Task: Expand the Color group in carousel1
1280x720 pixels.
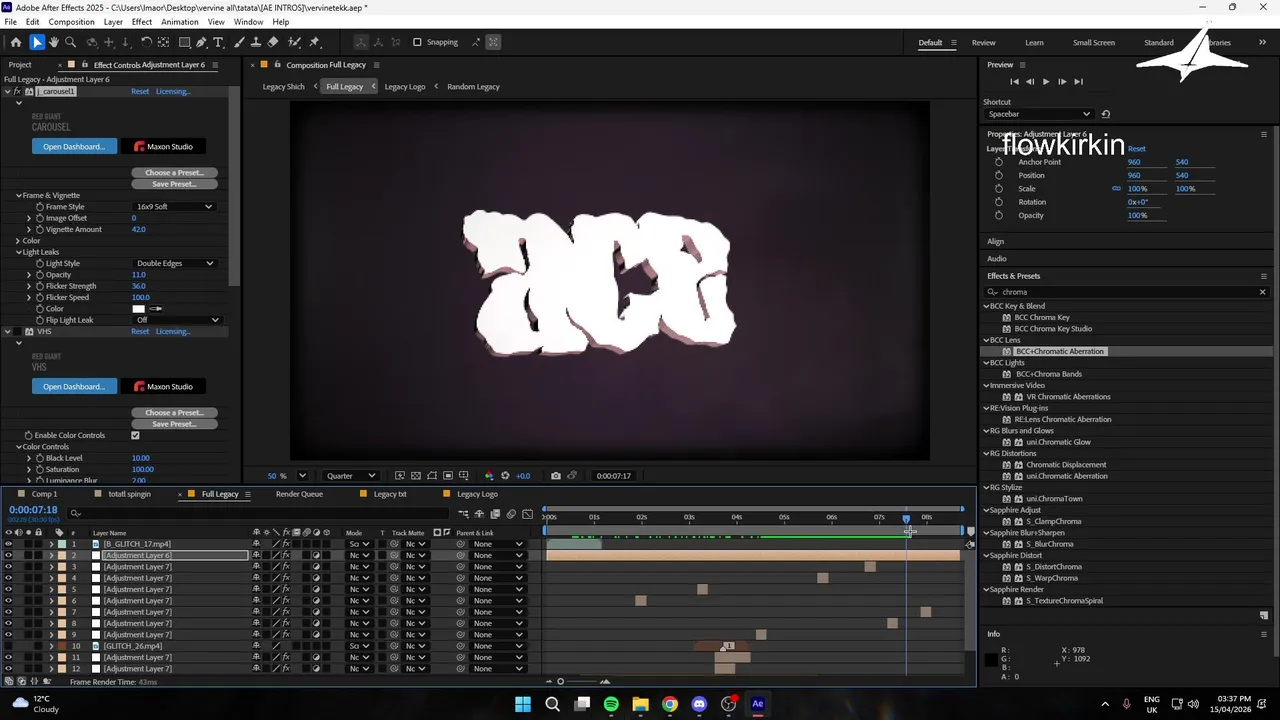Action: pos(18,241)
